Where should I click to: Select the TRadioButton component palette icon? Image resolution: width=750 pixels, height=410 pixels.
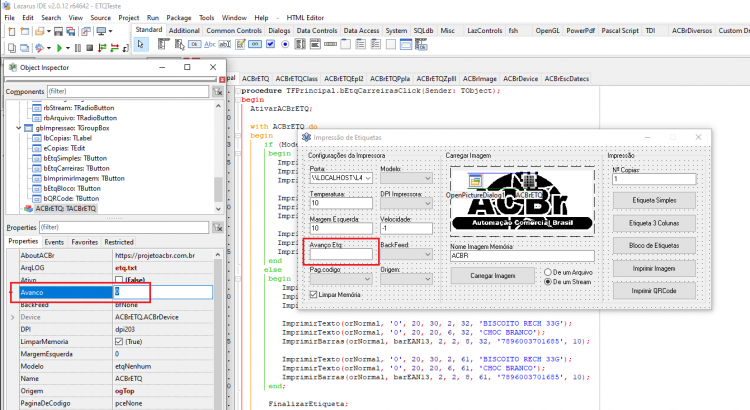click(285, 44)
